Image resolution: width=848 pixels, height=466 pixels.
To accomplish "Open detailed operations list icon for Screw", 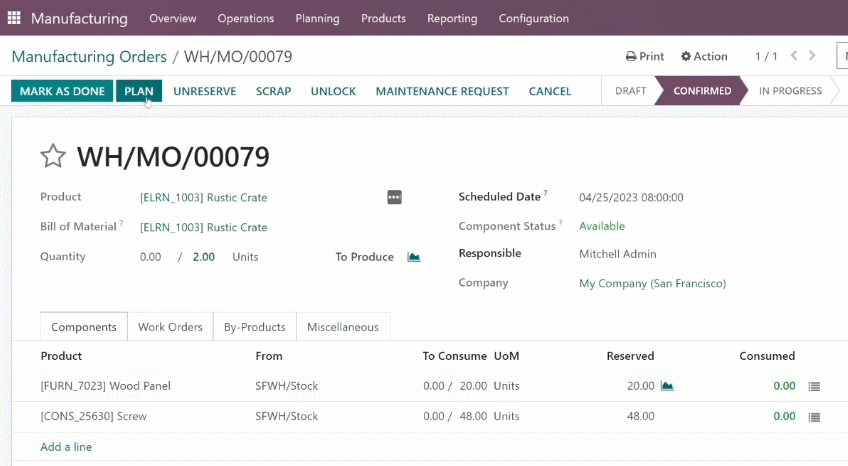I will pos(814,417).
